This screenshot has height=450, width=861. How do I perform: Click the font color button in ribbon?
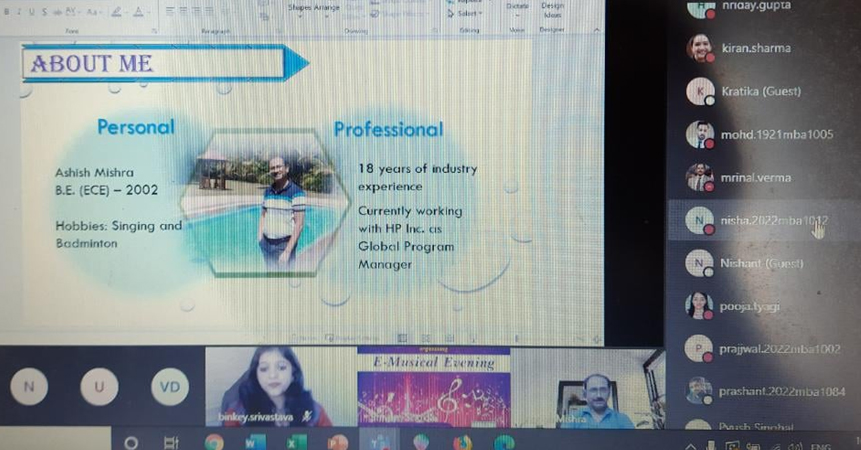click(x=139, y=12)
